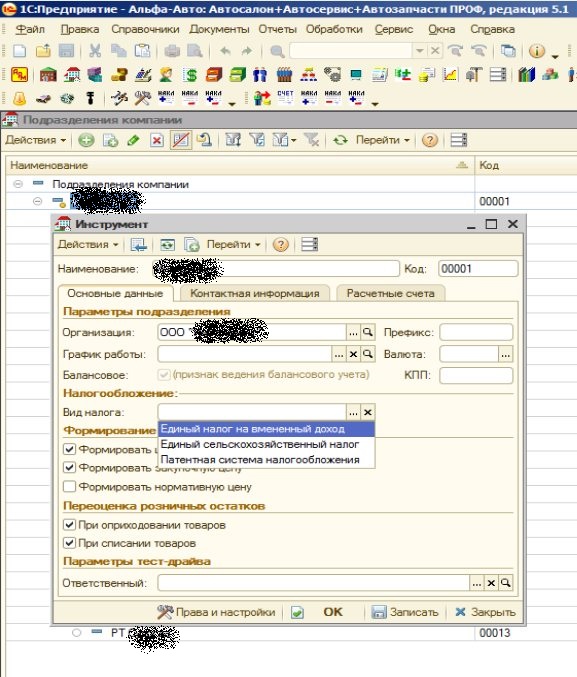Collapse the department node with code 00001

click(x=38, y=201)
